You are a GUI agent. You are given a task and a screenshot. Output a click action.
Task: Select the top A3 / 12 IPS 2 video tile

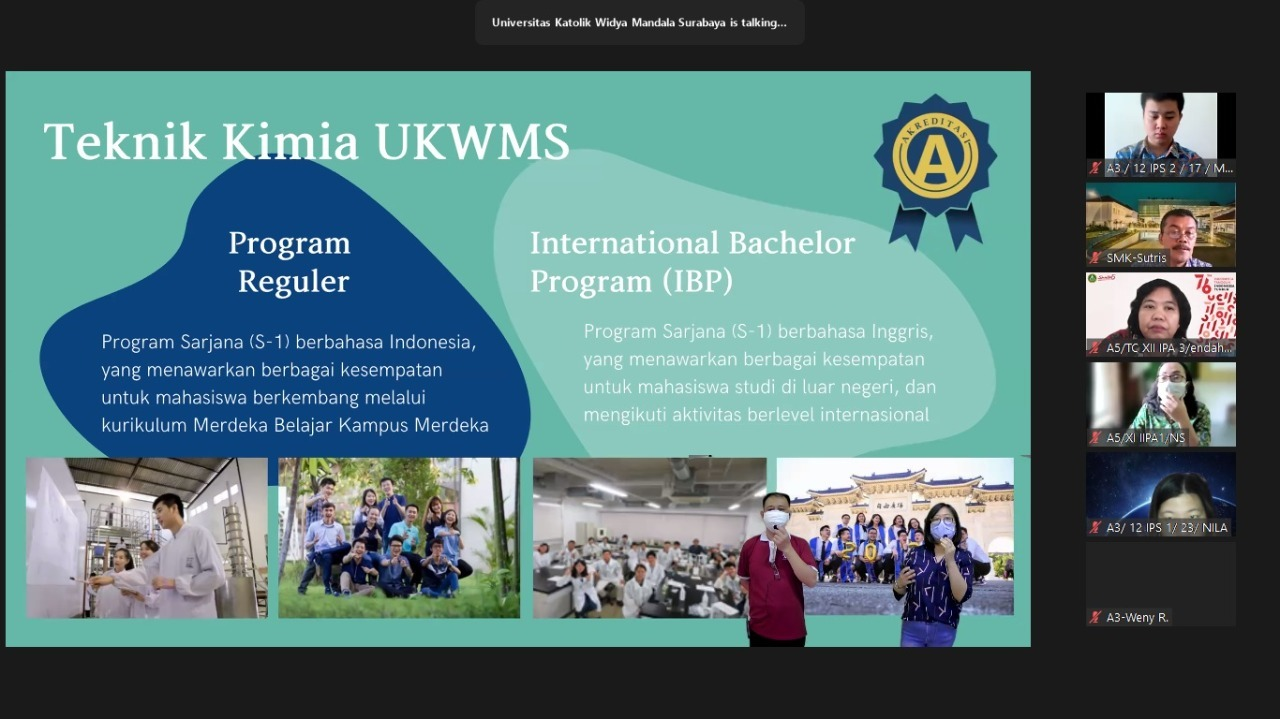pos(1160,126)
